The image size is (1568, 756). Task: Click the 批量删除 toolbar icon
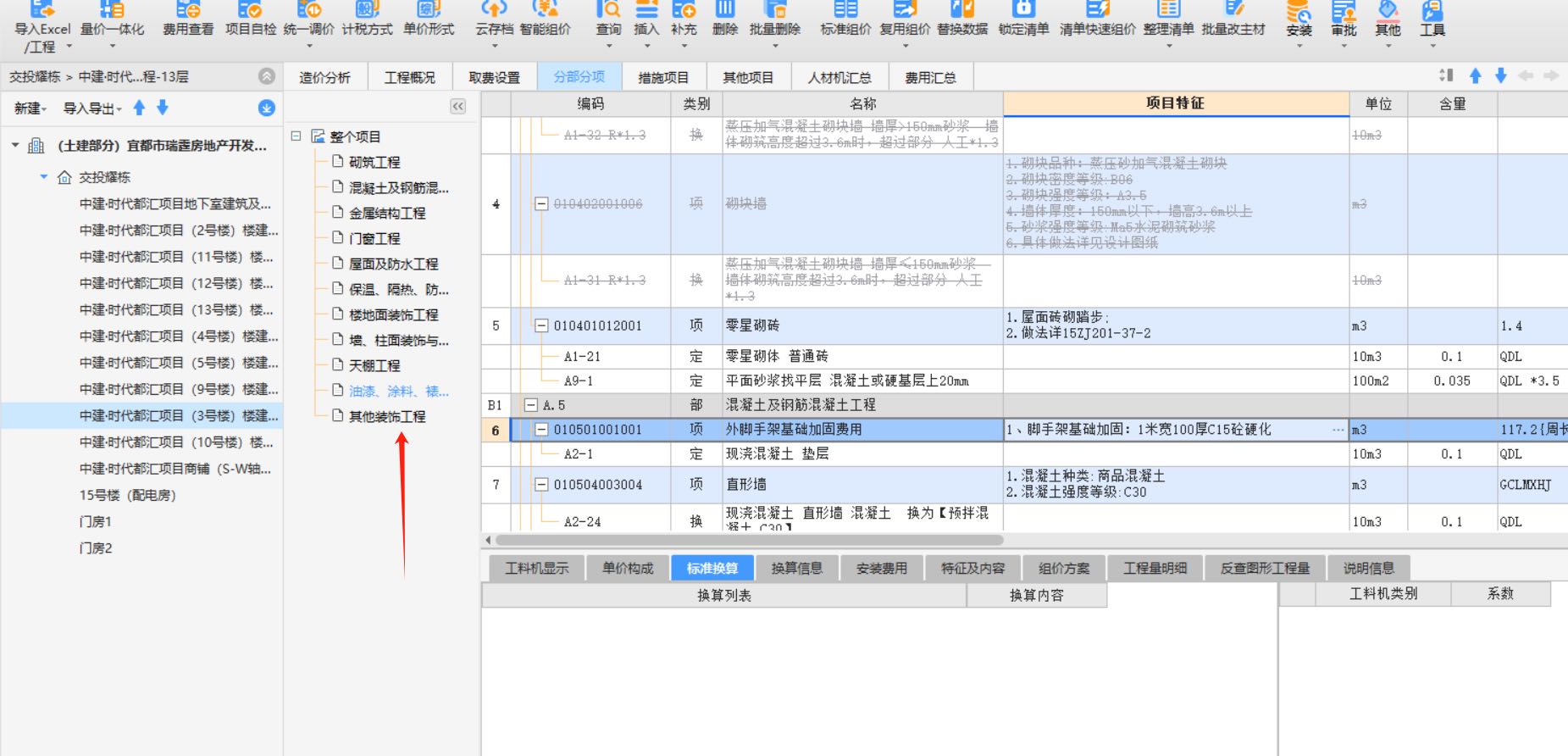point(775,11)
